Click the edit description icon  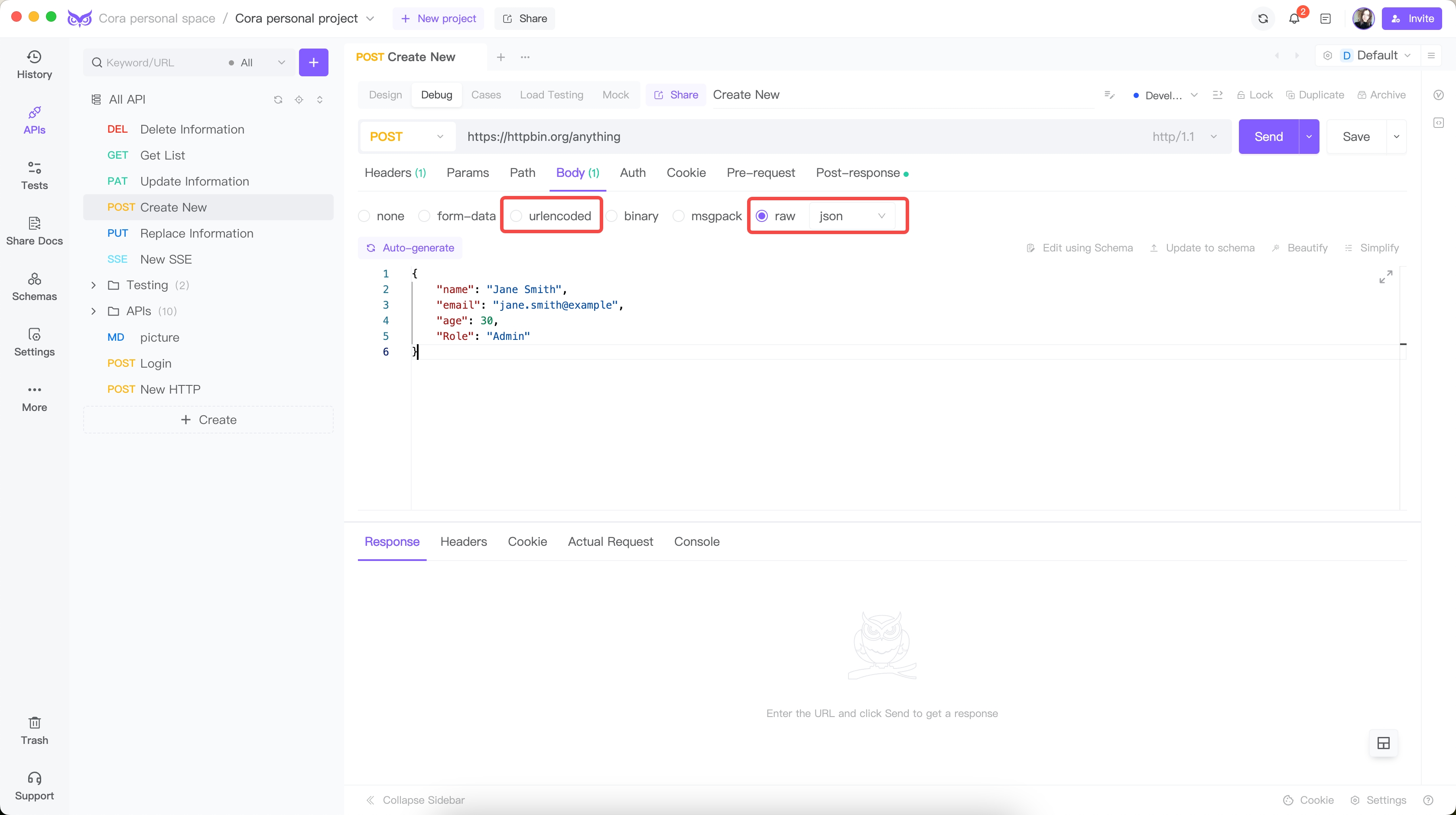1109,95
